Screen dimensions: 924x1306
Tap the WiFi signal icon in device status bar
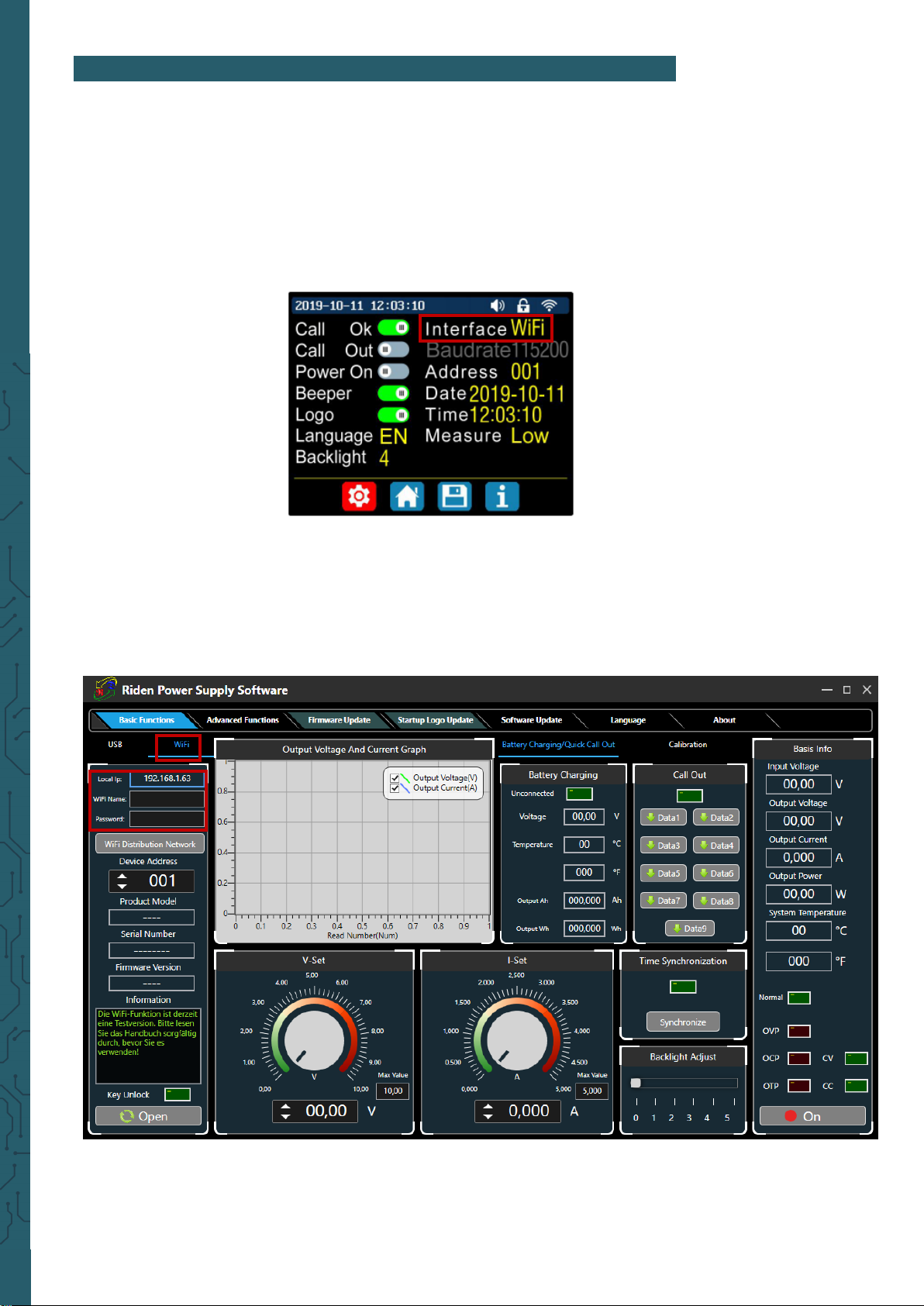point(549,305)
